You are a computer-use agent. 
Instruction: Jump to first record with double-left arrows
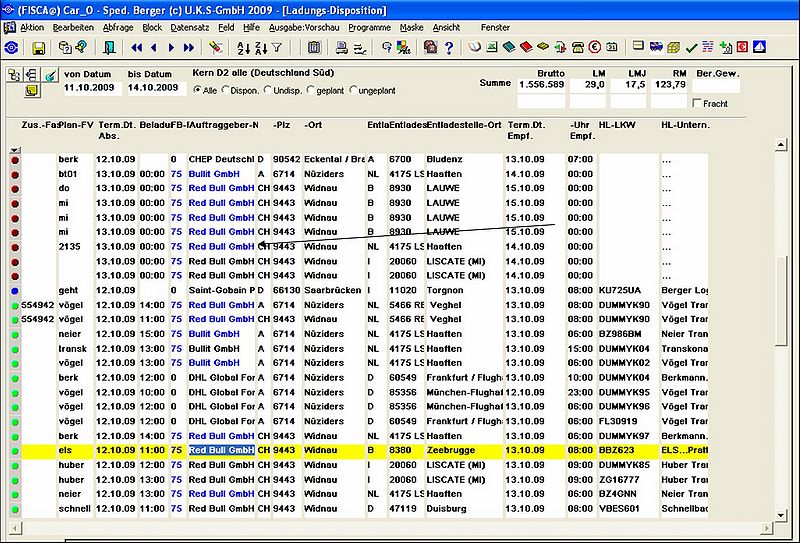(x=136, y=48)
